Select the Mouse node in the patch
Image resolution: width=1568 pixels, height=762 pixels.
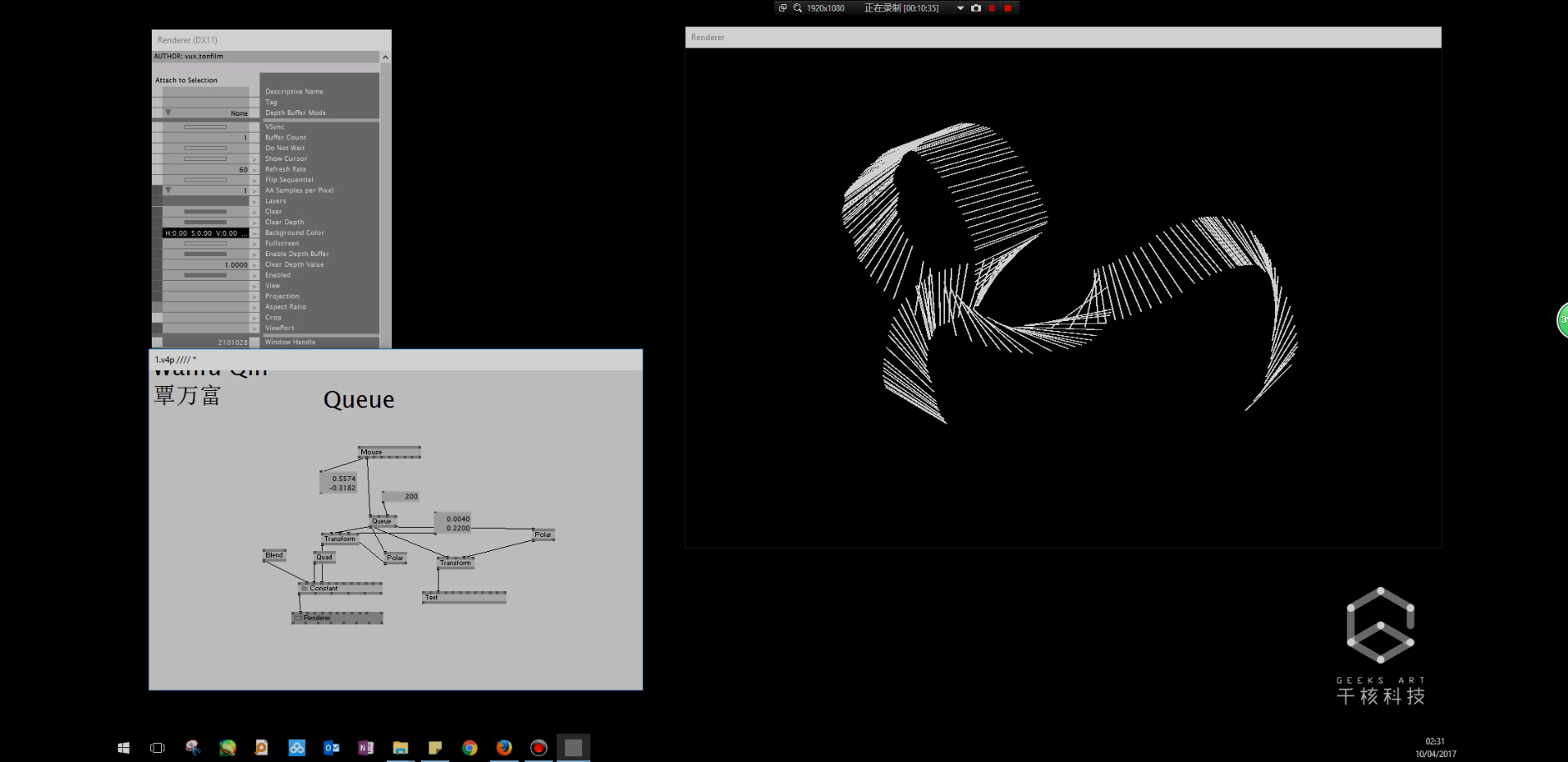click(389, 452)
